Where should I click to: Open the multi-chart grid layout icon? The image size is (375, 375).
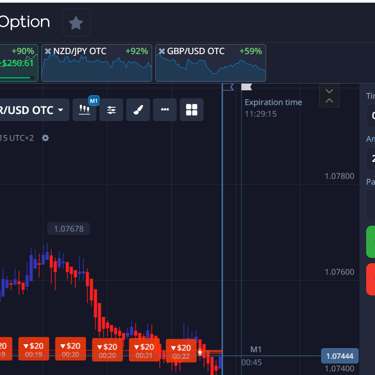point(192,110)
